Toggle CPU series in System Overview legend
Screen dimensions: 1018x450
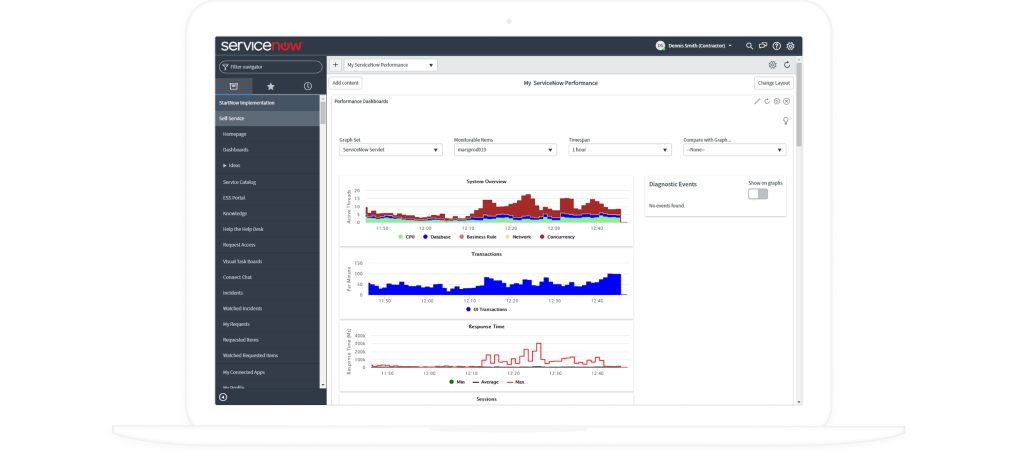[406, 237]
